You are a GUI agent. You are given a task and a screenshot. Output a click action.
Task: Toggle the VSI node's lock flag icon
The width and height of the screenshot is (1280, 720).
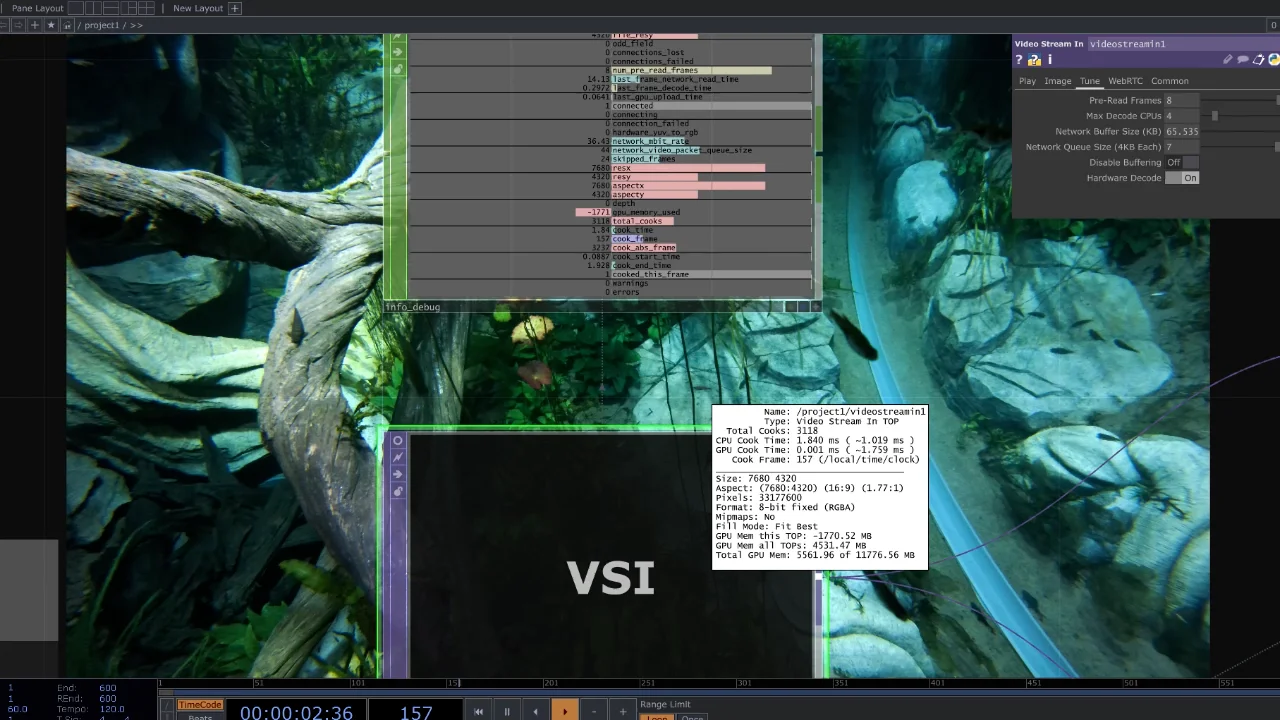click(397, 491)
